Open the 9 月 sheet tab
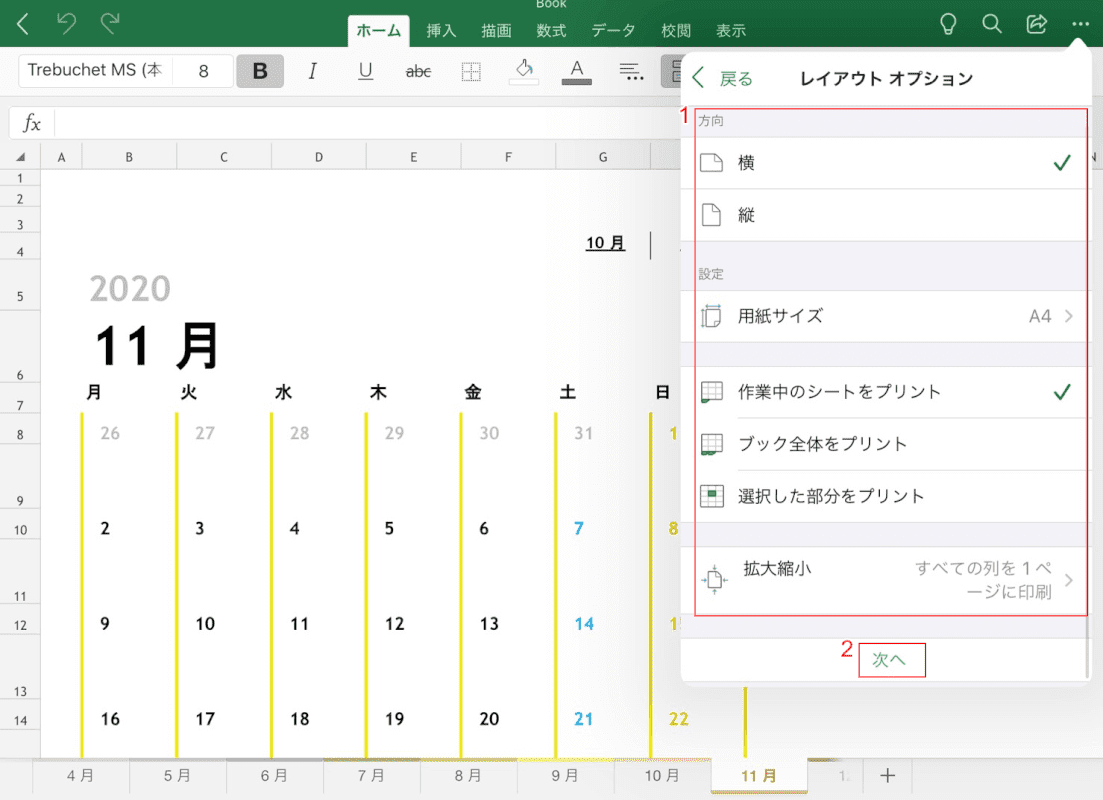Viewport: 1103px width, 800px height. click(566, 776)
